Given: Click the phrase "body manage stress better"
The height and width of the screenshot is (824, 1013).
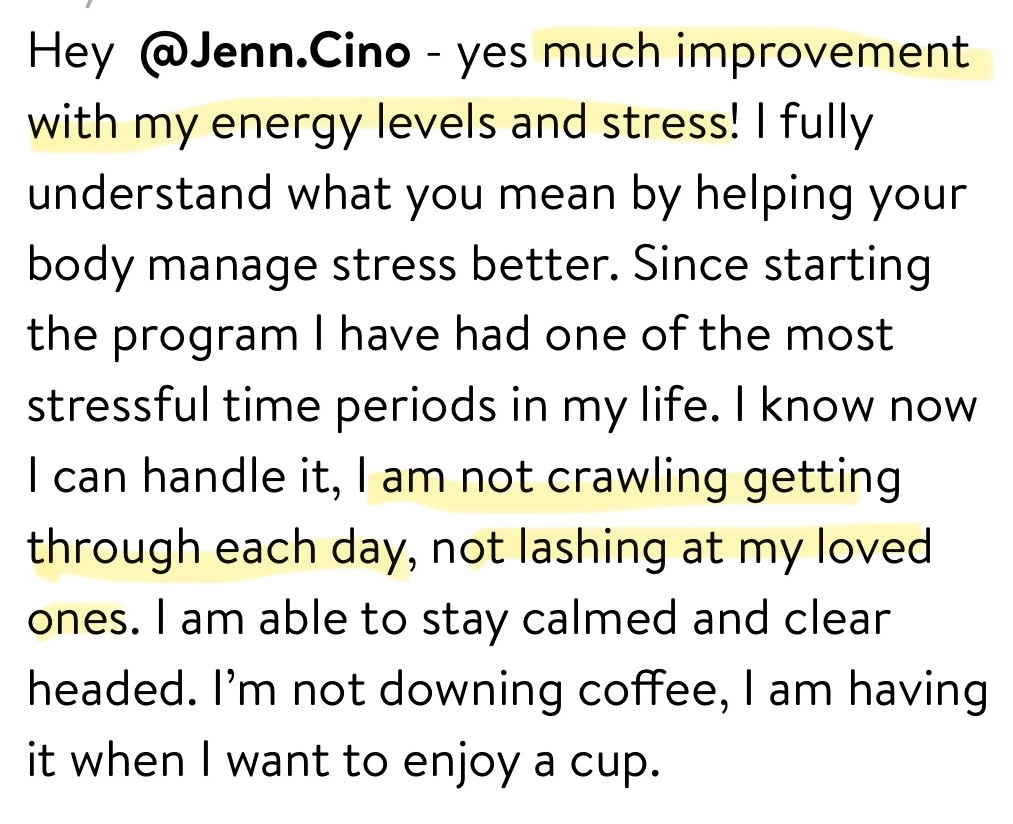Looking at the screenshot, I should click(x=318, y=265).
